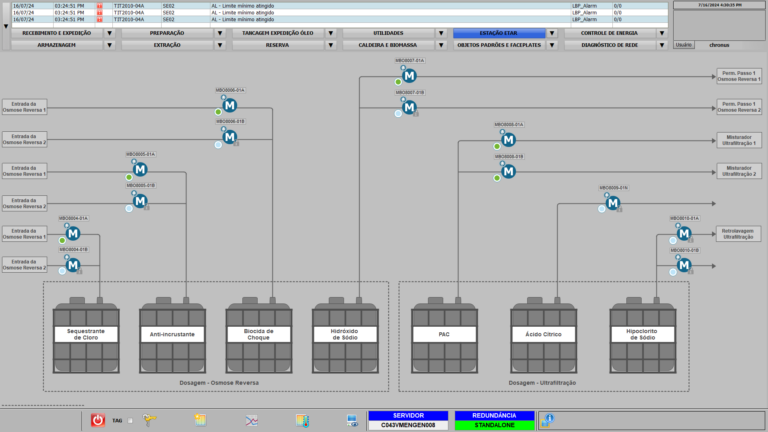Open the Estação ETAR menu
Image resolution: width=768 pixels, height=432 pixels.
point(499,33)
